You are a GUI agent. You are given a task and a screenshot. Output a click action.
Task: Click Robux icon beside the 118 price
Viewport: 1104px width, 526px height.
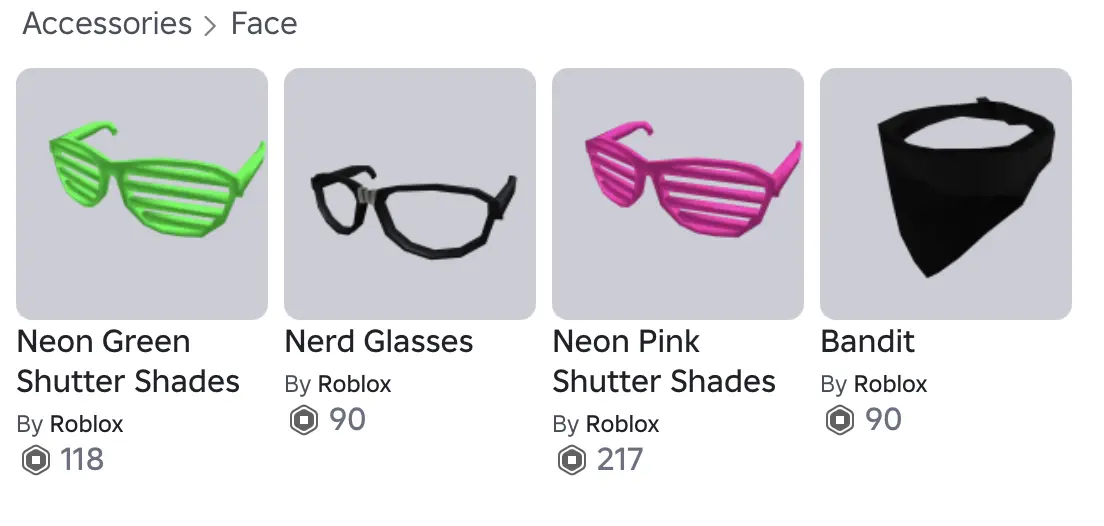[36, 460]
